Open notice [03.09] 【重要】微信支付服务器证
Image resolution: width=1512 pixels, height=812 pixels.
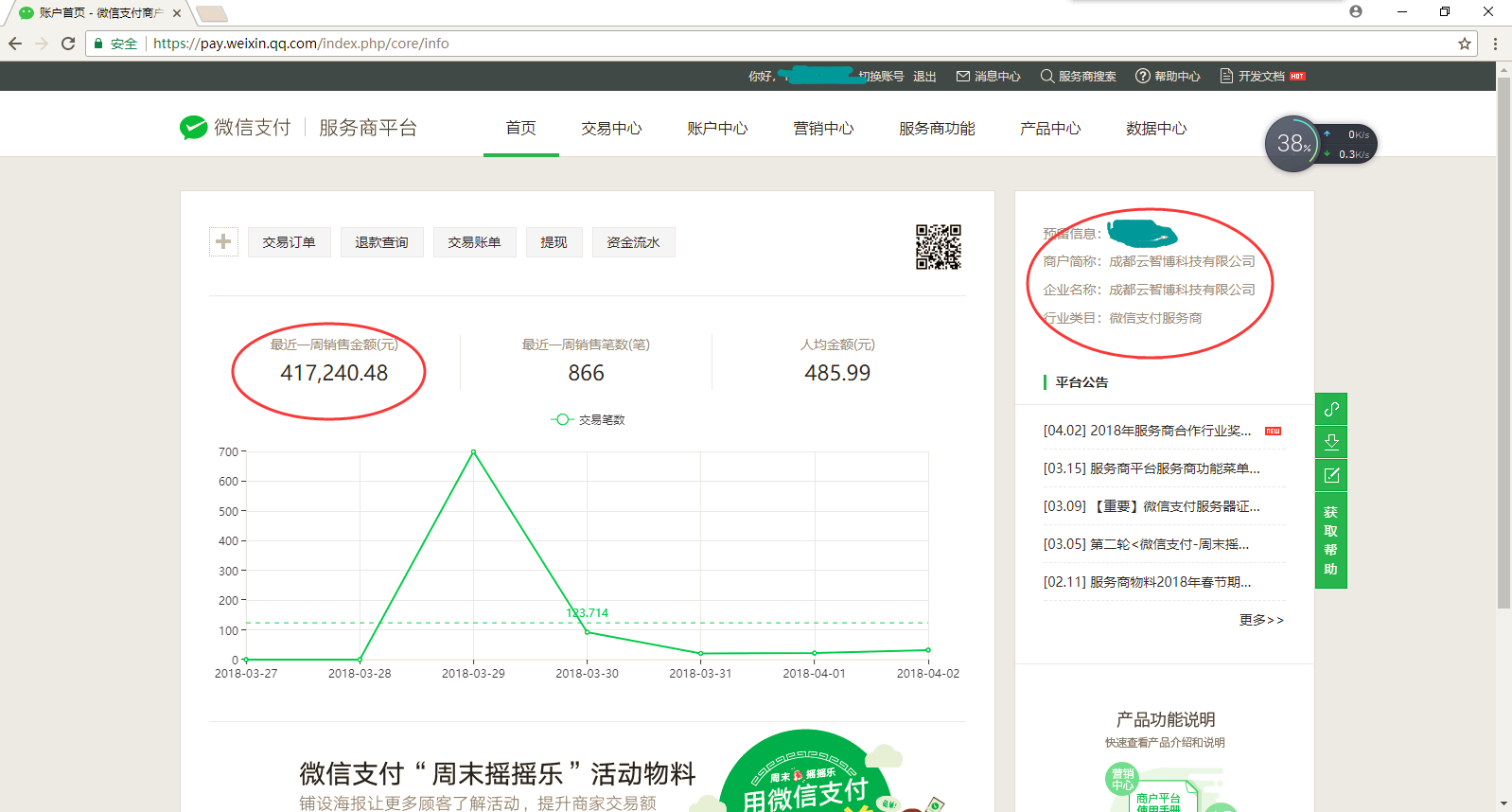click(1152, 506)
